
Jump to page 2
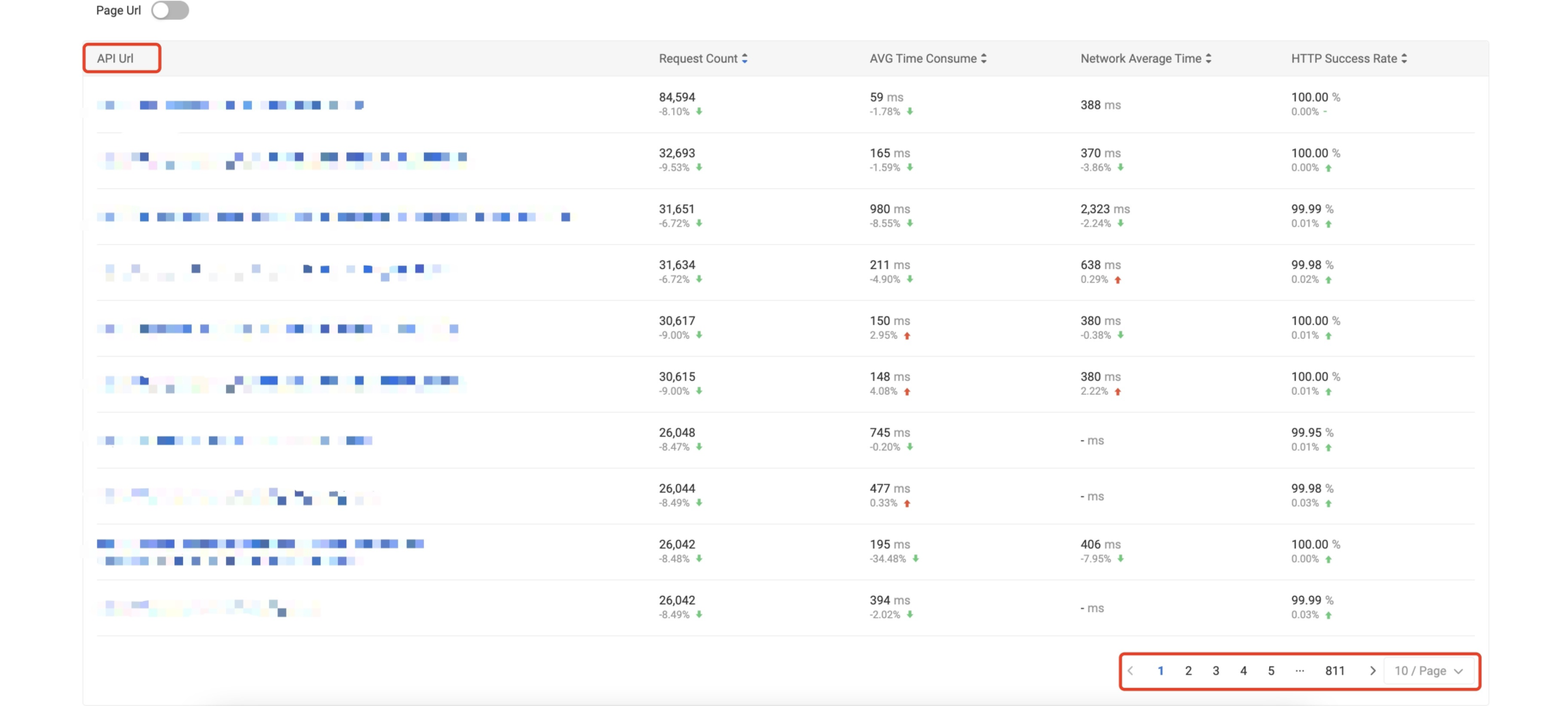(1188, 671)
